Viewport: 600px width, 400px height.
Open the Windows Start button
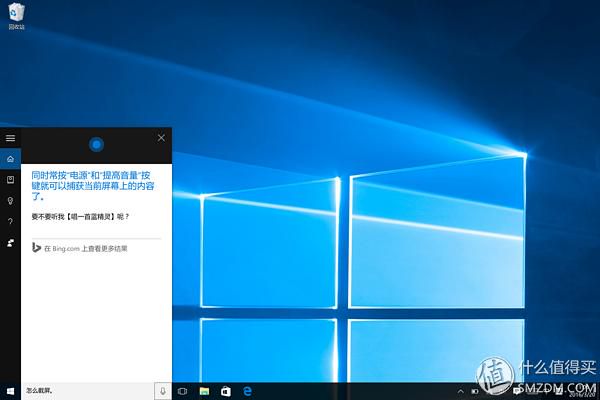click(10, 391)
